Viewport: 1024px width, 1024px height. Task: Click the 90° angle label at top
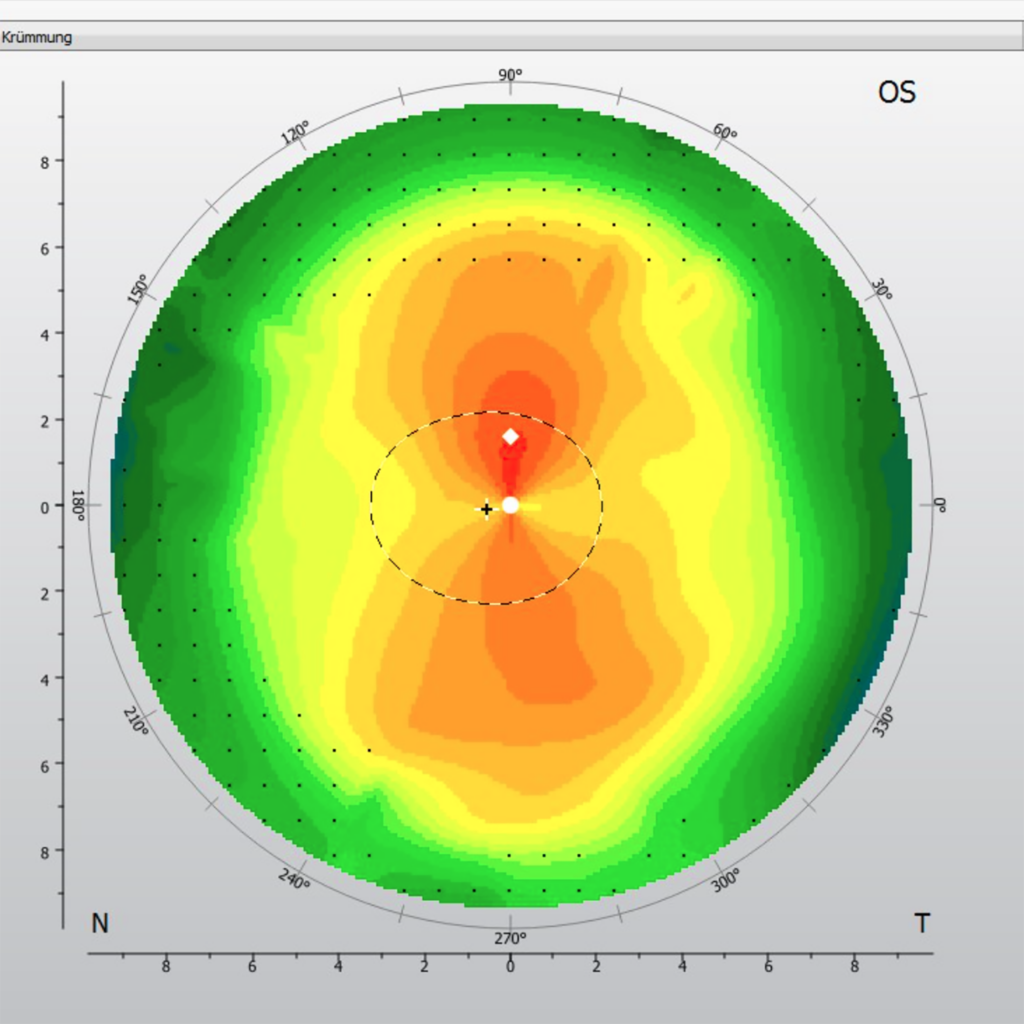tap(510, 75)
